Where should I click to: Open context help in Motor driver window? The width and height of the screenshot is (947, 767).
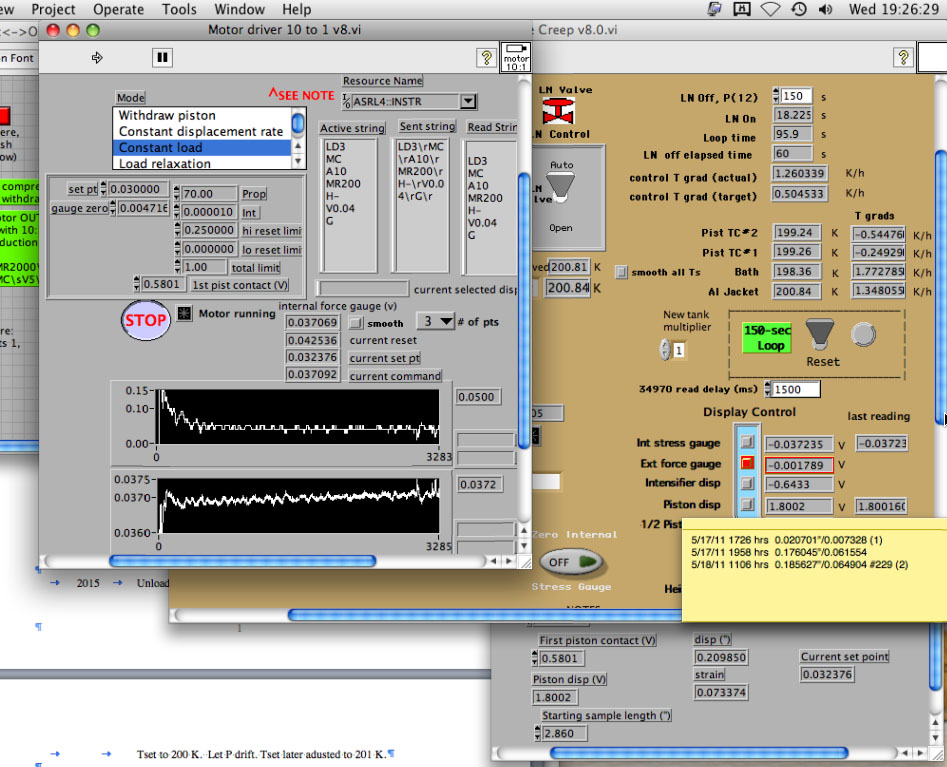(486, 58)
